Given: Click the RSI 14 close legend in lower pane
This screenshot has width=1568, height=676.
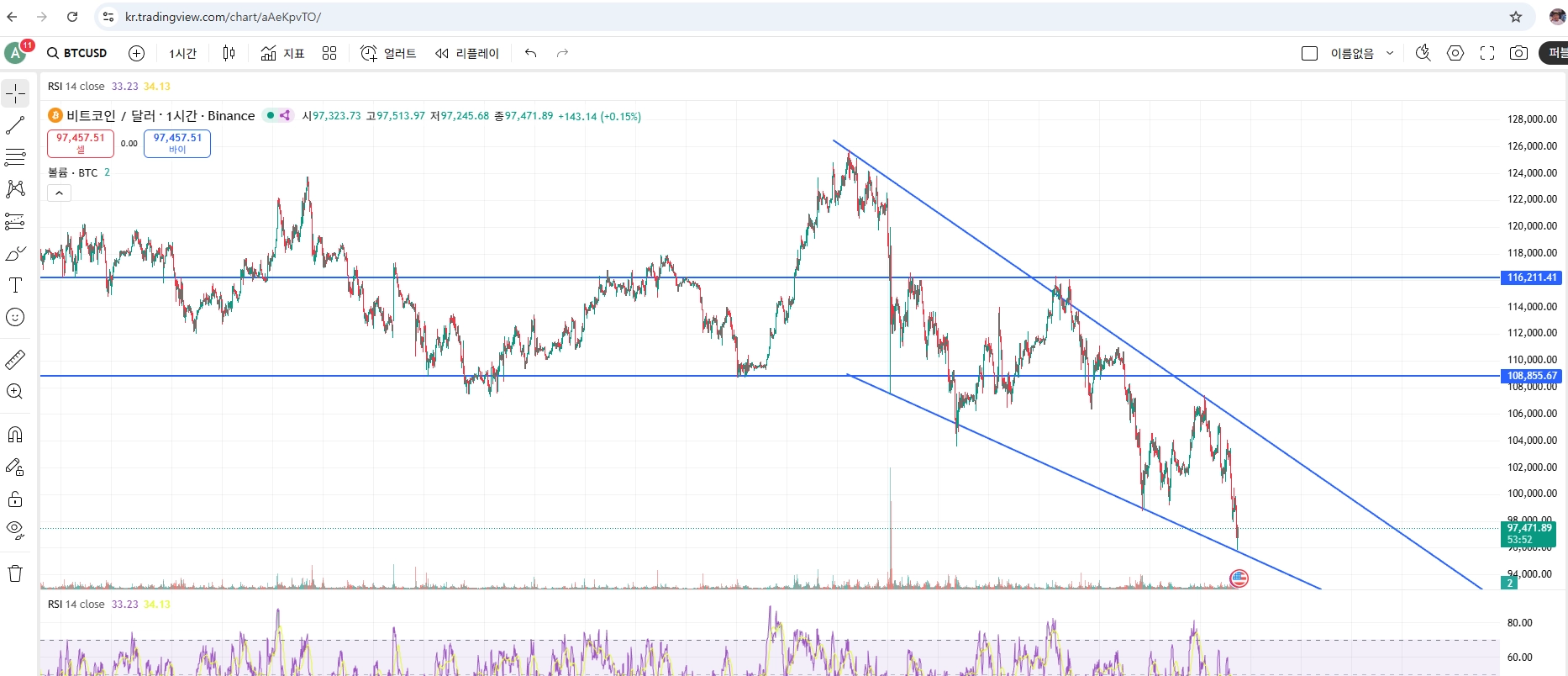Looking at the screenshot, I should click(x=76, y=604).
